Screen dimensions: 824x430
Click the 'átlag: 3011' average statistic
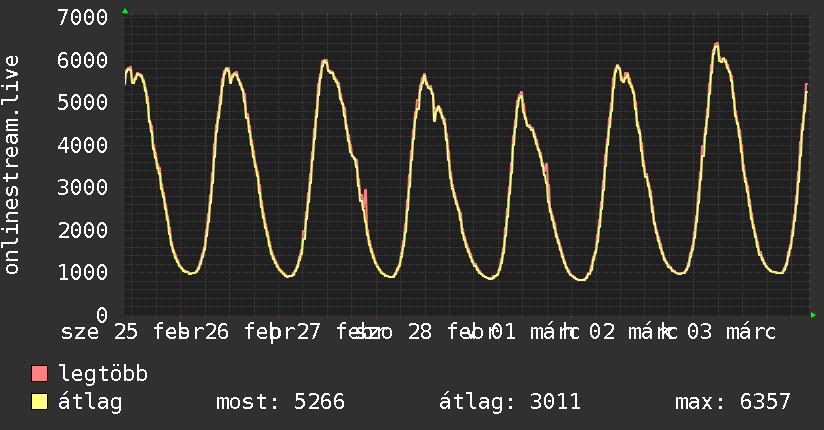pos(510,402)
